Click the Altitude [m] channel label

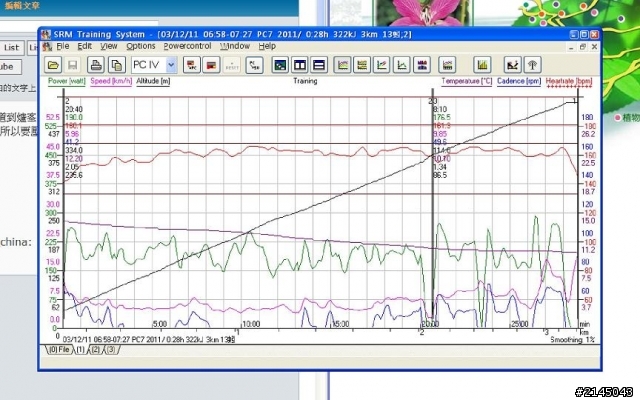(x=153, y=80)
